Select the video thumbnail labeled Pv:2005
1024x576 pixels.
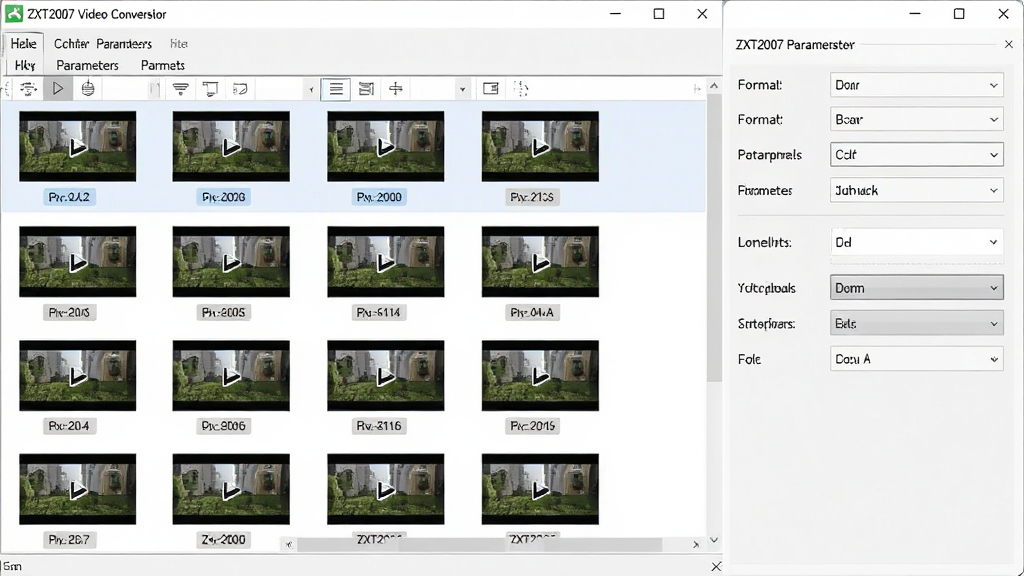(231, 261)
